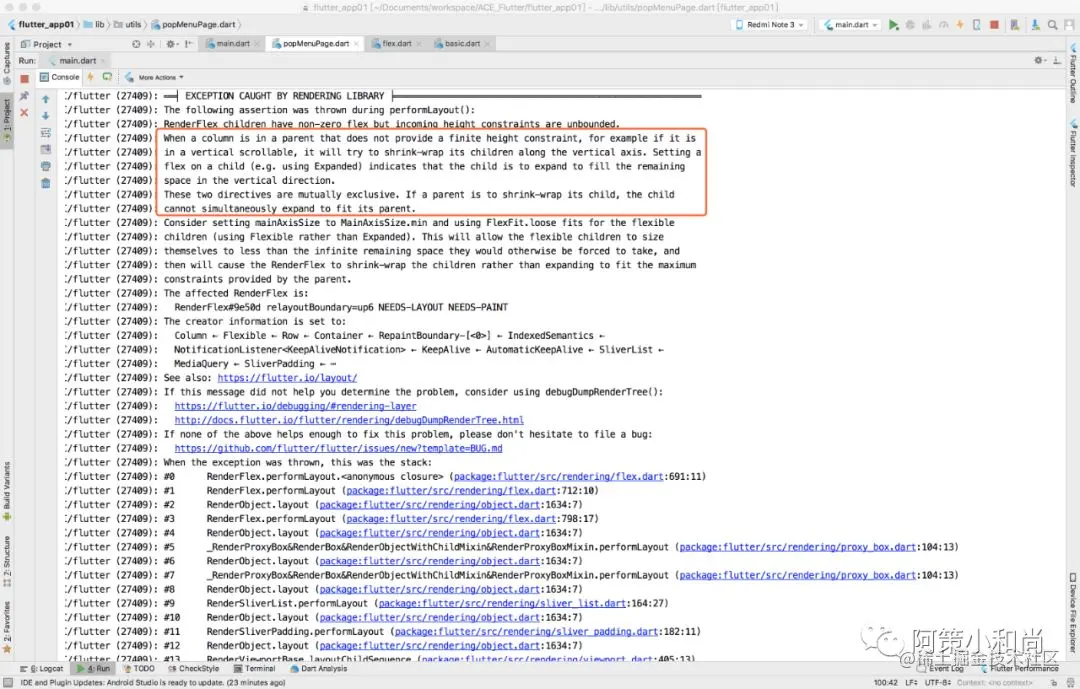Open Project panel gear settings menu
This screenshot has width=1080, height=689.
(171, 44)
